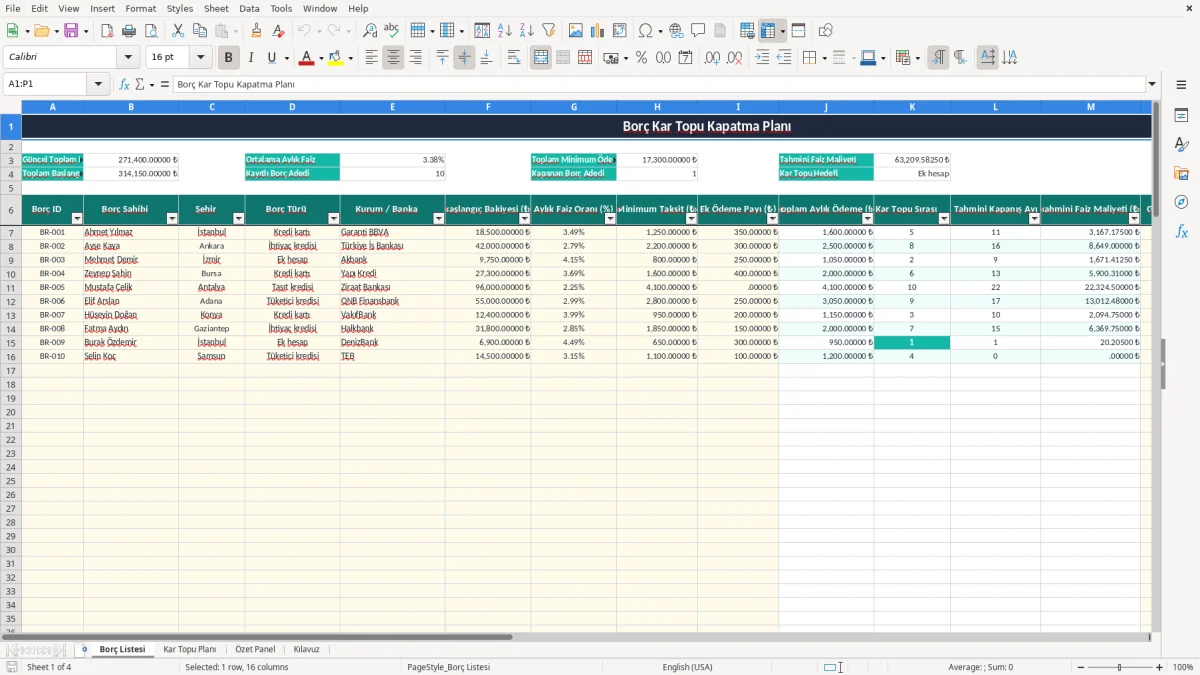Screen dimensions: 1200x675
Task: Open the Sheet menu
Action: coord(216,8)
